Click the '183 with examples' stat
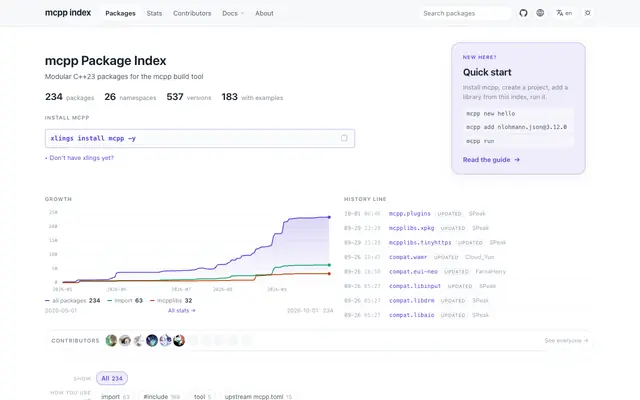This screenshot has height=400, width=640. click(252, 97)
